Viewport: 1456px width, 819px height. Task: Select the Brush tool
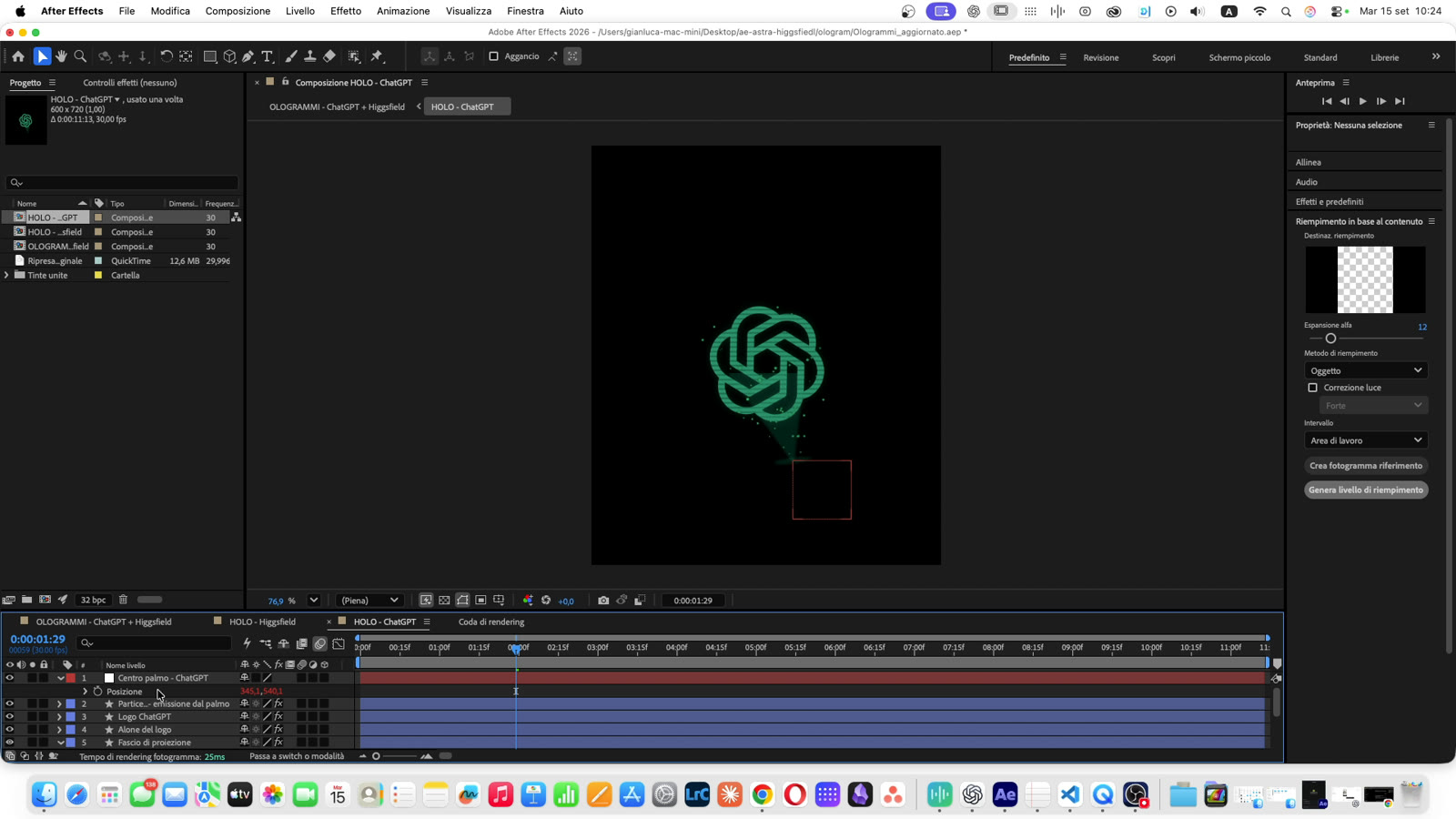tap(291, 56)
